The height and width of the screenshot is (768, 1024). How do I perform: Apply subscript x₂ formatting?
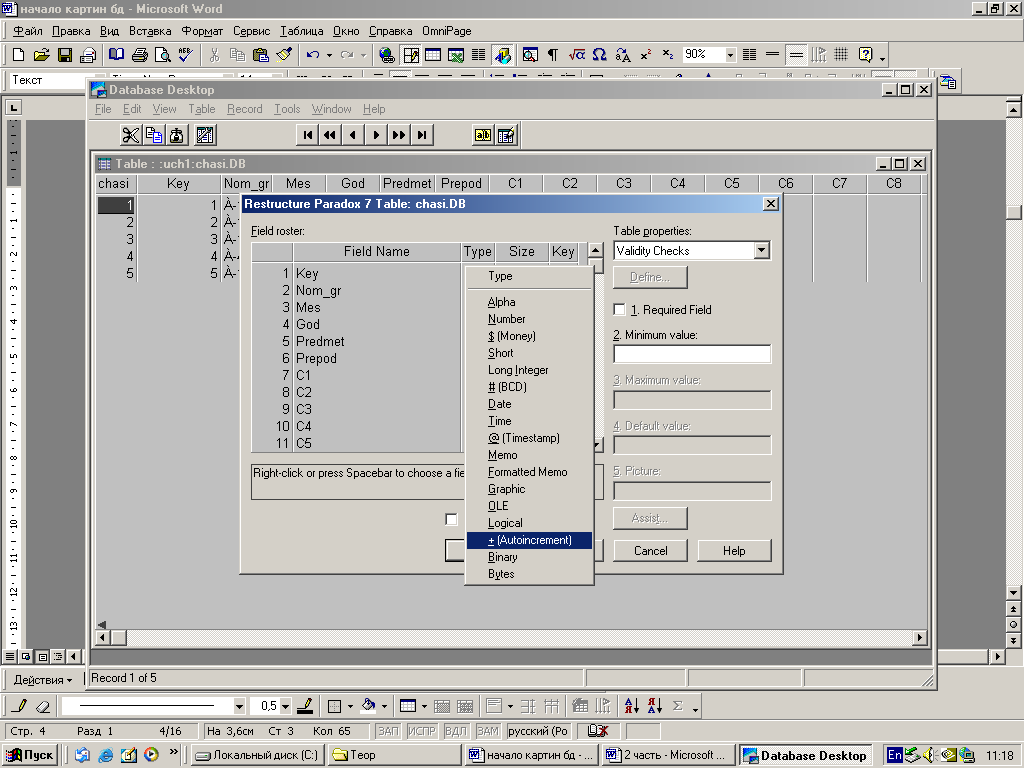coord(667,55)
